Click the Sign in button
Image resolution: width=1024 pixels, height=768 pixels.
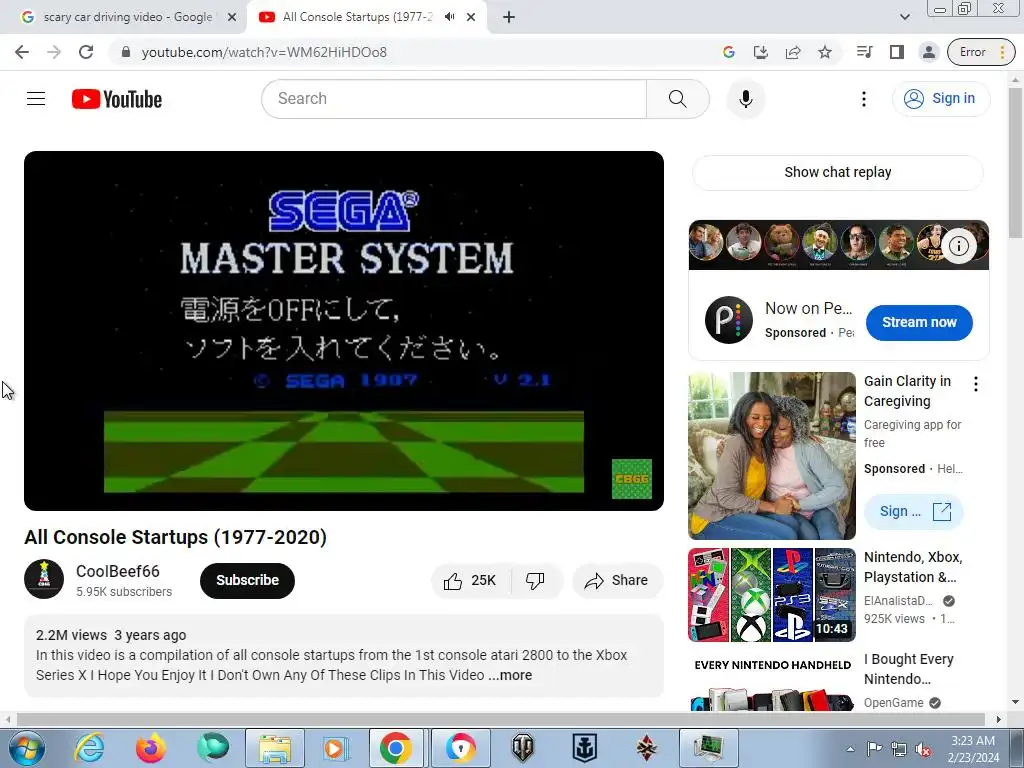point(940,99)
